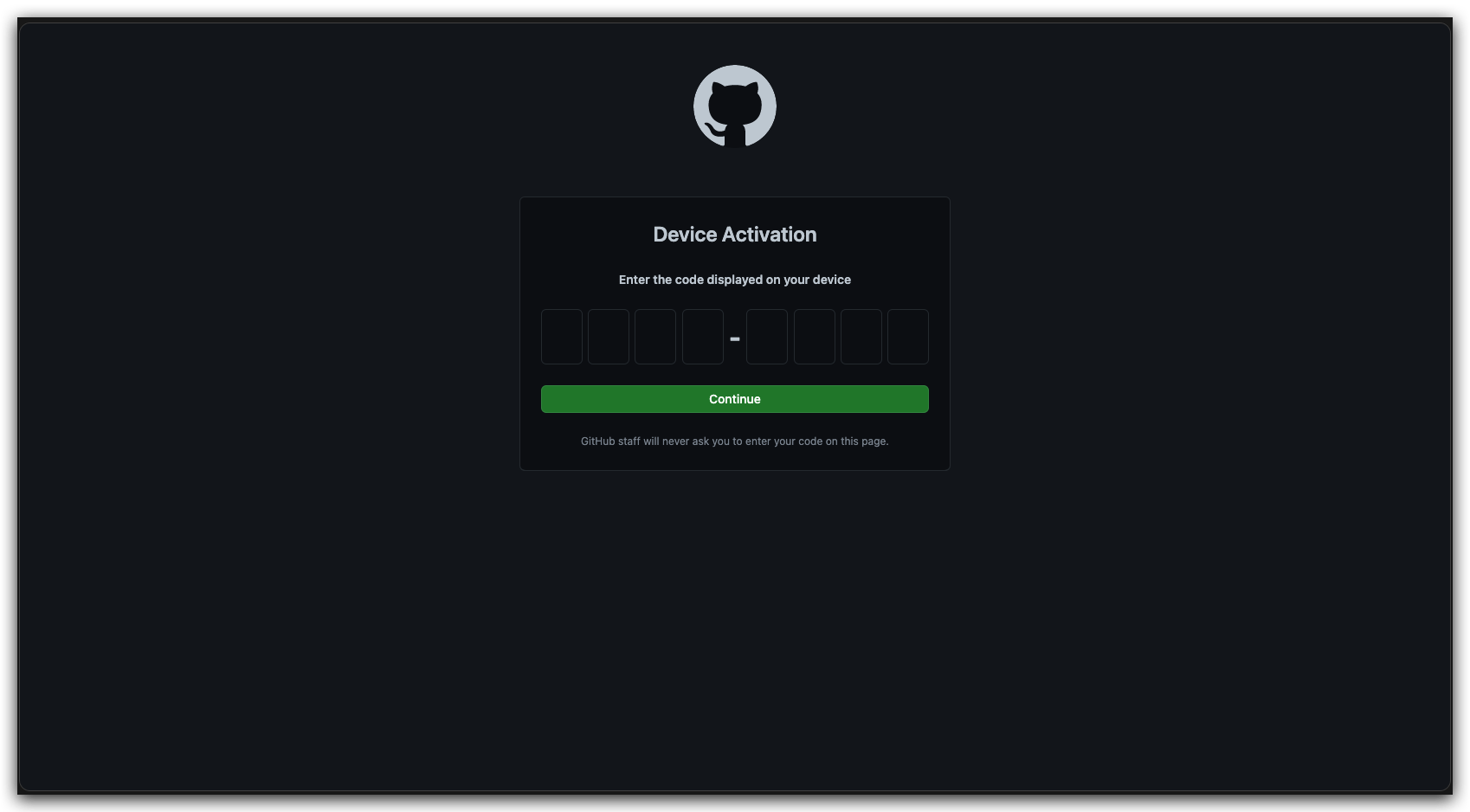Click the GitHub Octocat logo
The height and width of the screenshot is (812, 1470).
(735, 106)
